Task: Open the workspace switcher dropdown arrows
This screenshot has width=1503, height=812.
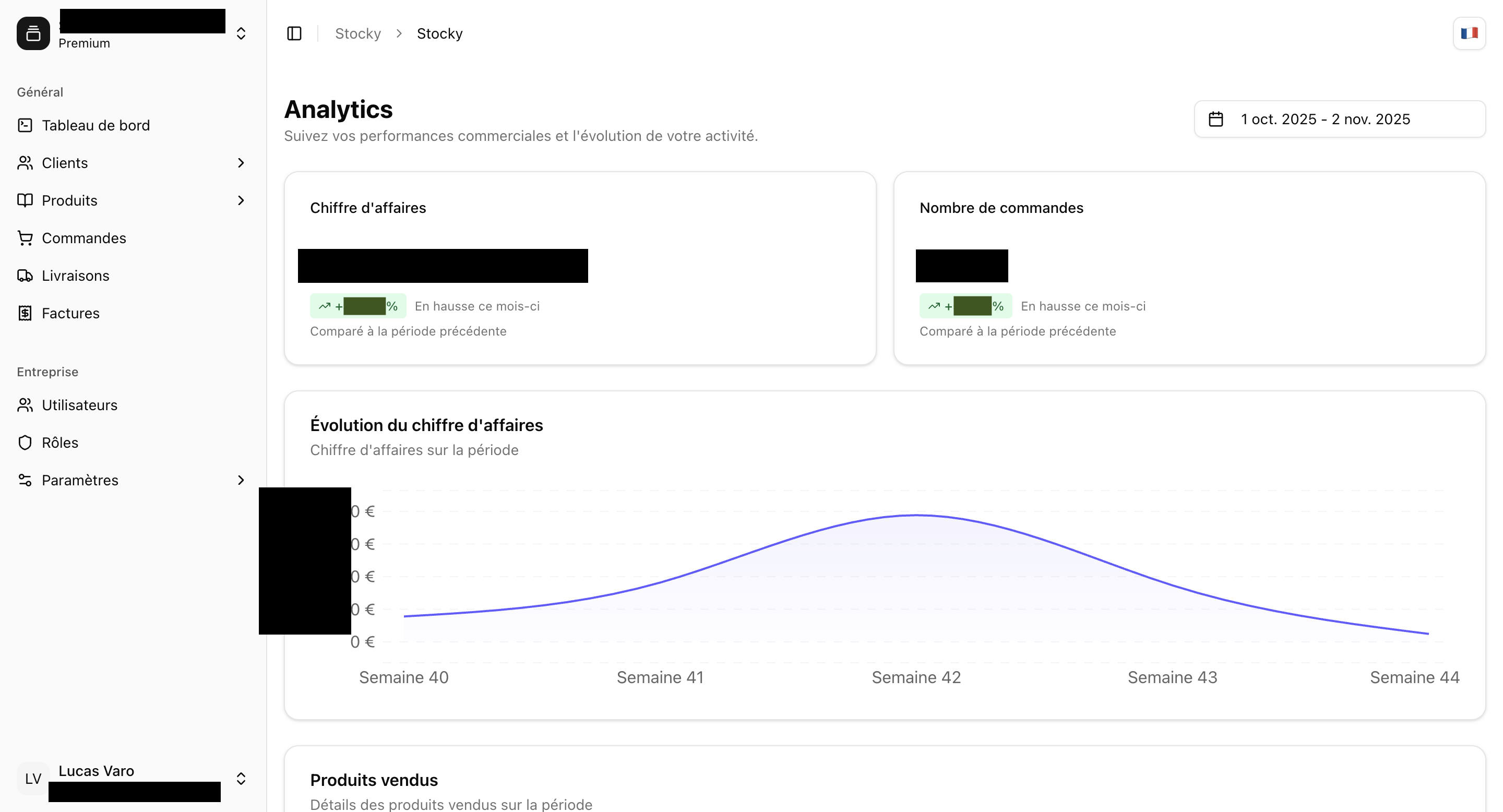Action: [241, 34]
